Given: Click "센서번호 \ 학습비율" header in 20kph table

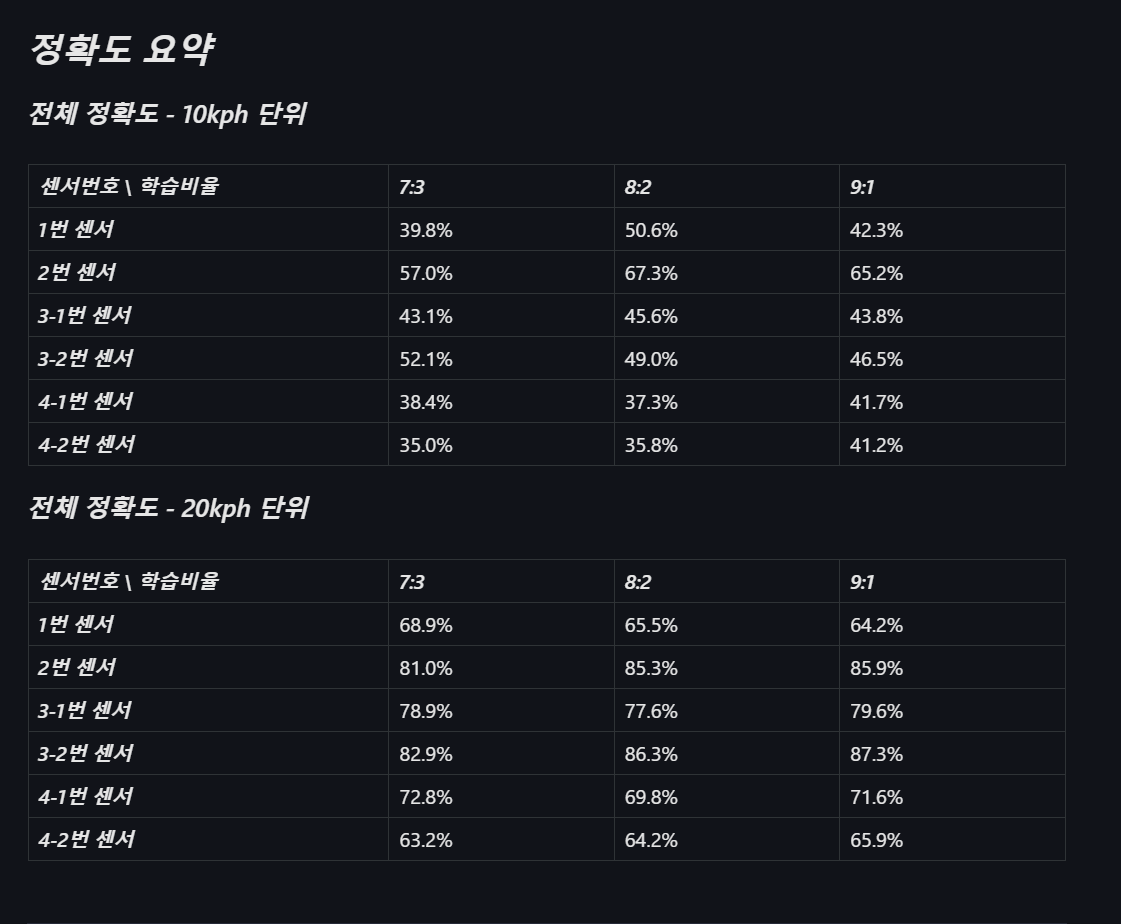Looking at the screenshot, I should (129, 581).
